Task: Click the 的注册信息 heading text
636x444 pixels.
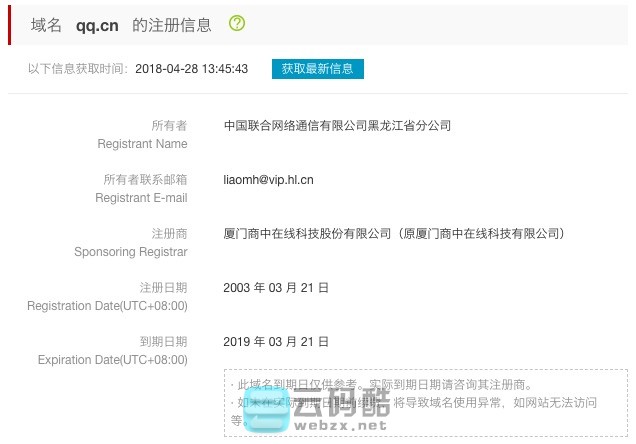Action: point(172,25)
